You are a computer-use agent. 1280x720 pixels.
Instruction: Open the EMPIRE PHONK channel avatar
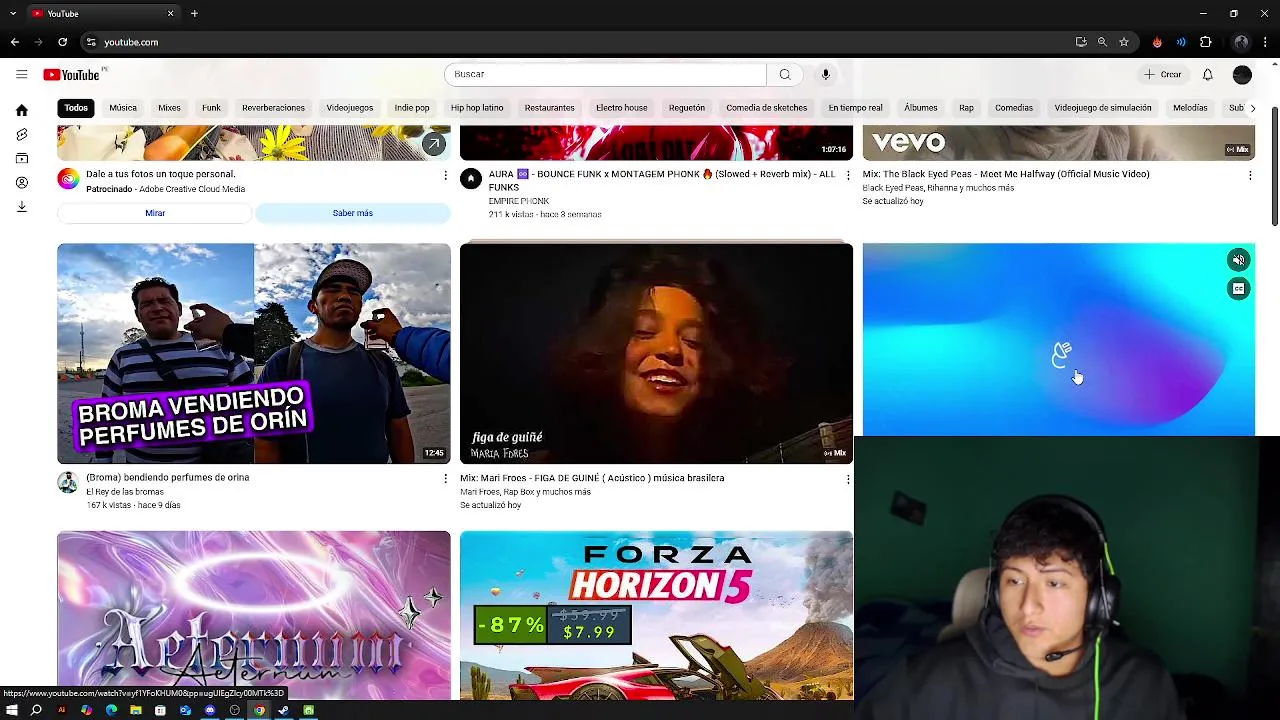(470, 179)
